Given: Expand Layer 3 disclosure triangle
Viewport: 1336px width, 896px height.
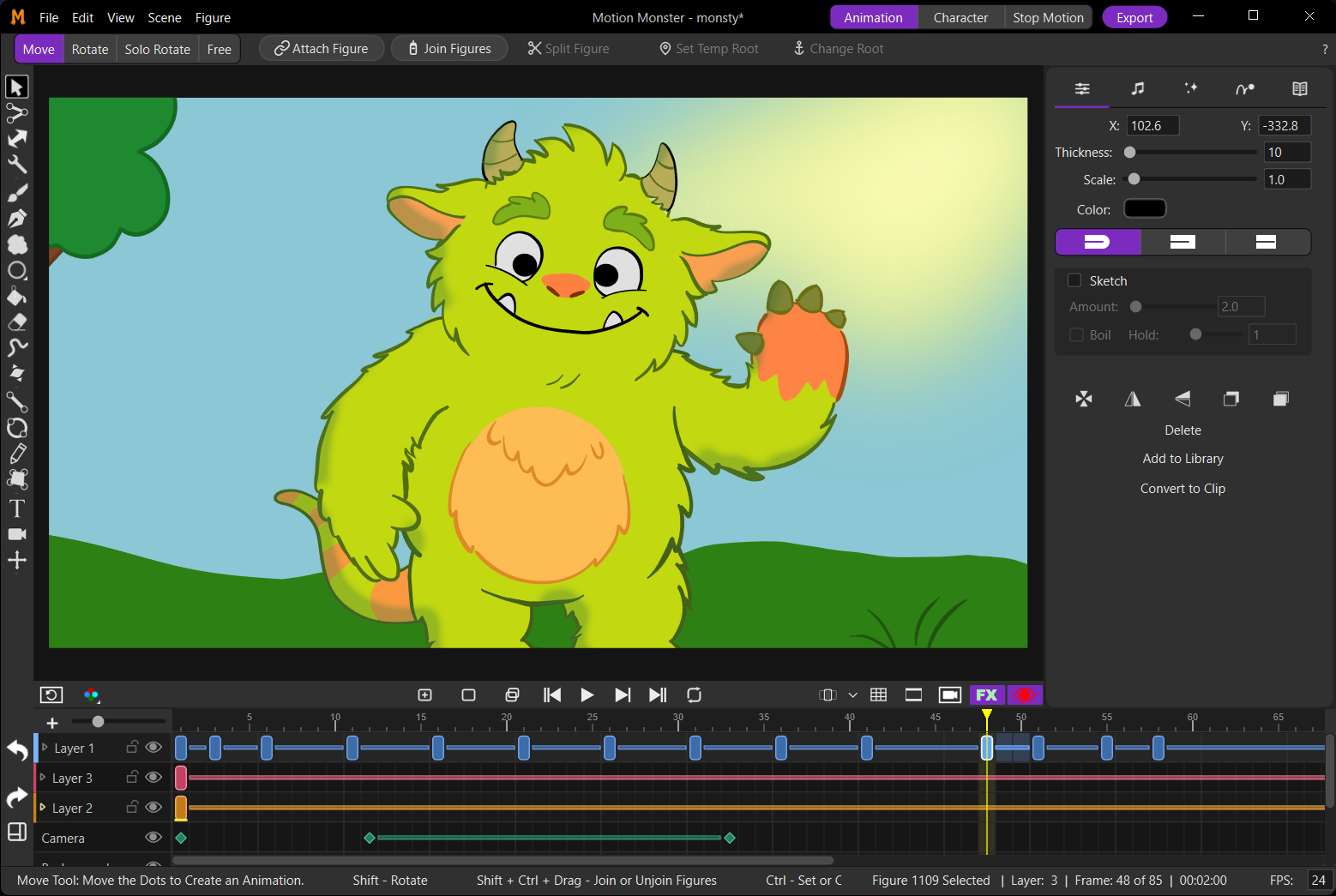Looking at the screenshot, I should click(43, 778).
